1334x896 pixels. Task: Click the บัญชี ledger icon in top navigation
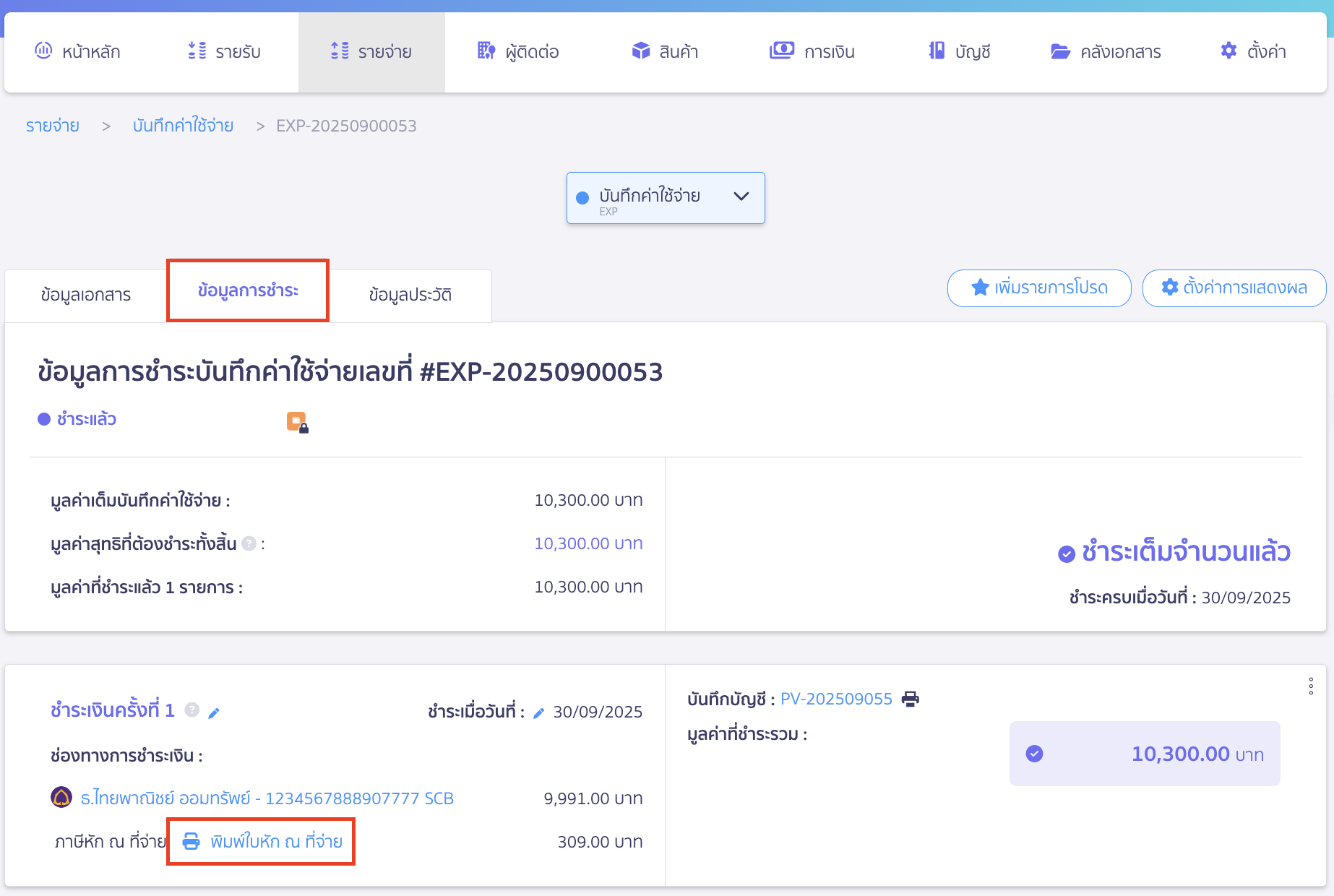pos(937,51)
